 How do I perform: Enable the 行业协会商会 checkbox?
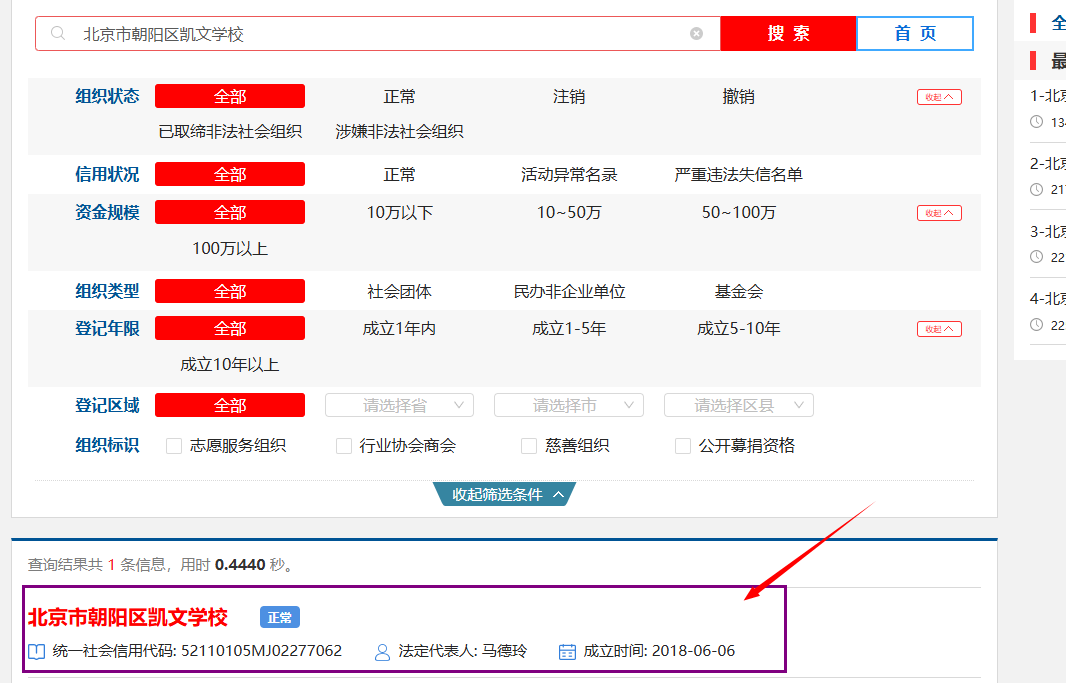344,446
